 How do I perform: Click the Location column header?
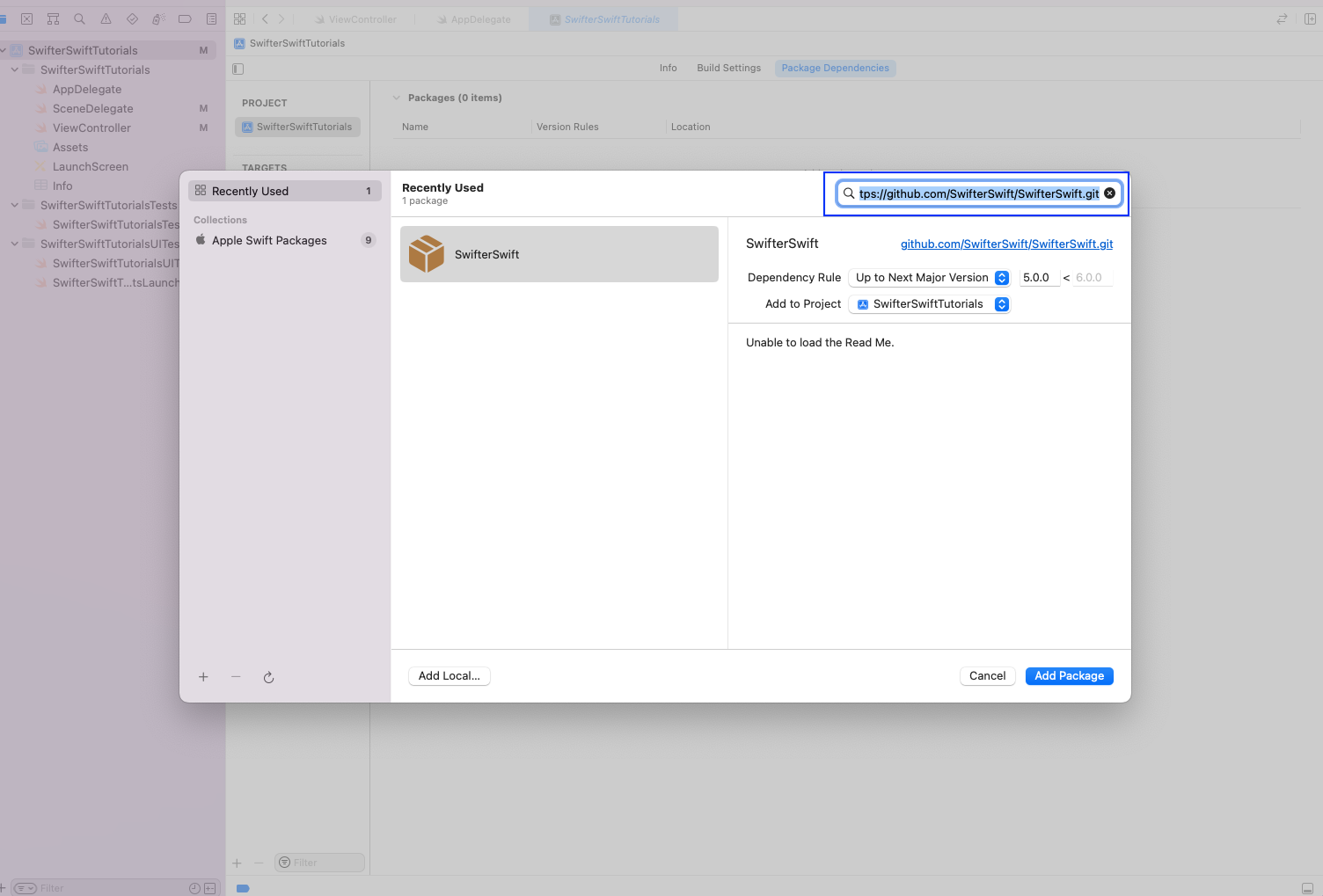691,127
